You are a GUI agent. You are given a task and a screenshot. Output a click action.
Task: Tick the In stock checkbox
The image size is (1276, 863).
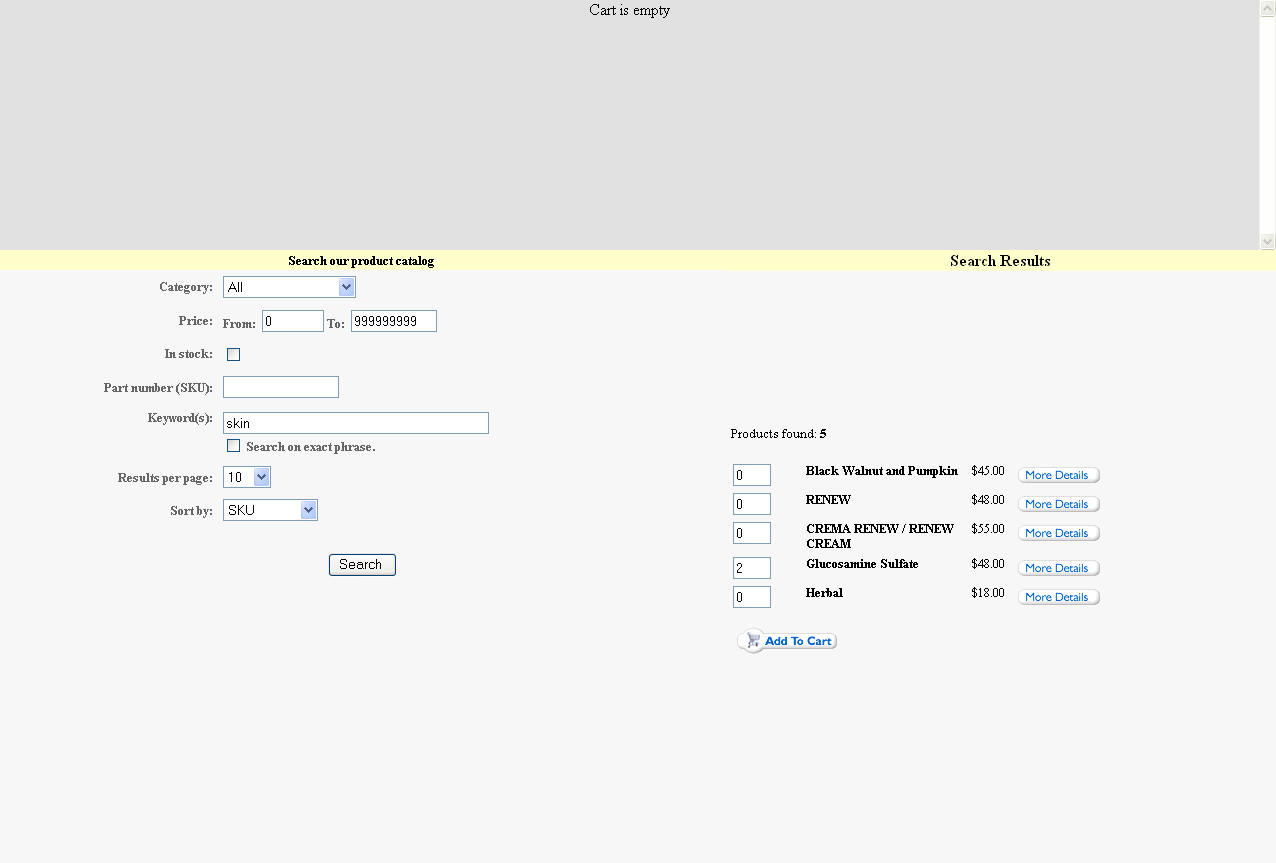[233, 354]
